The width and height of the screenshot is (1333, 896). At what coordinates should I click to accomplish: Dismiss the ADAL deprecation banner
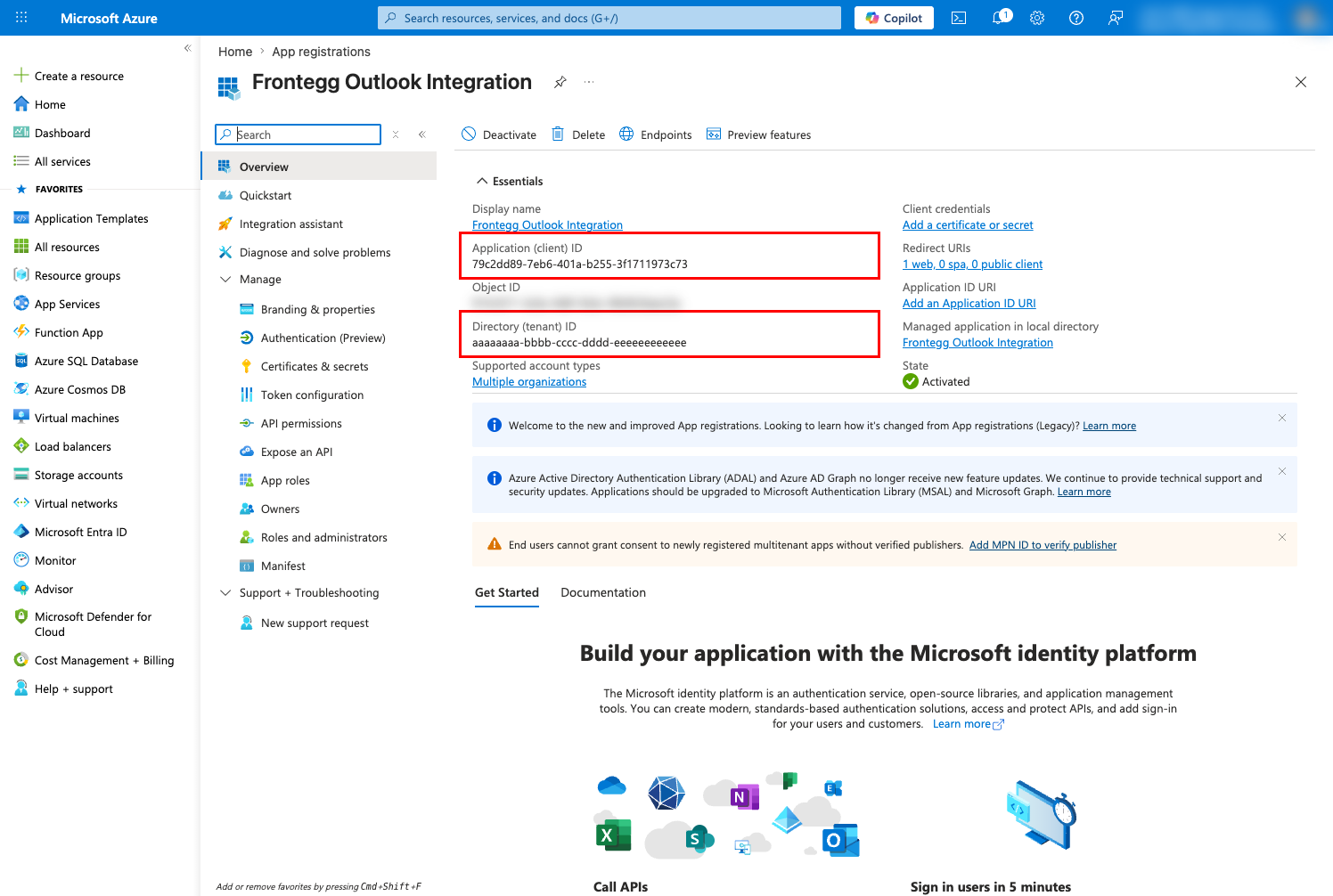tap(1282, 471)
